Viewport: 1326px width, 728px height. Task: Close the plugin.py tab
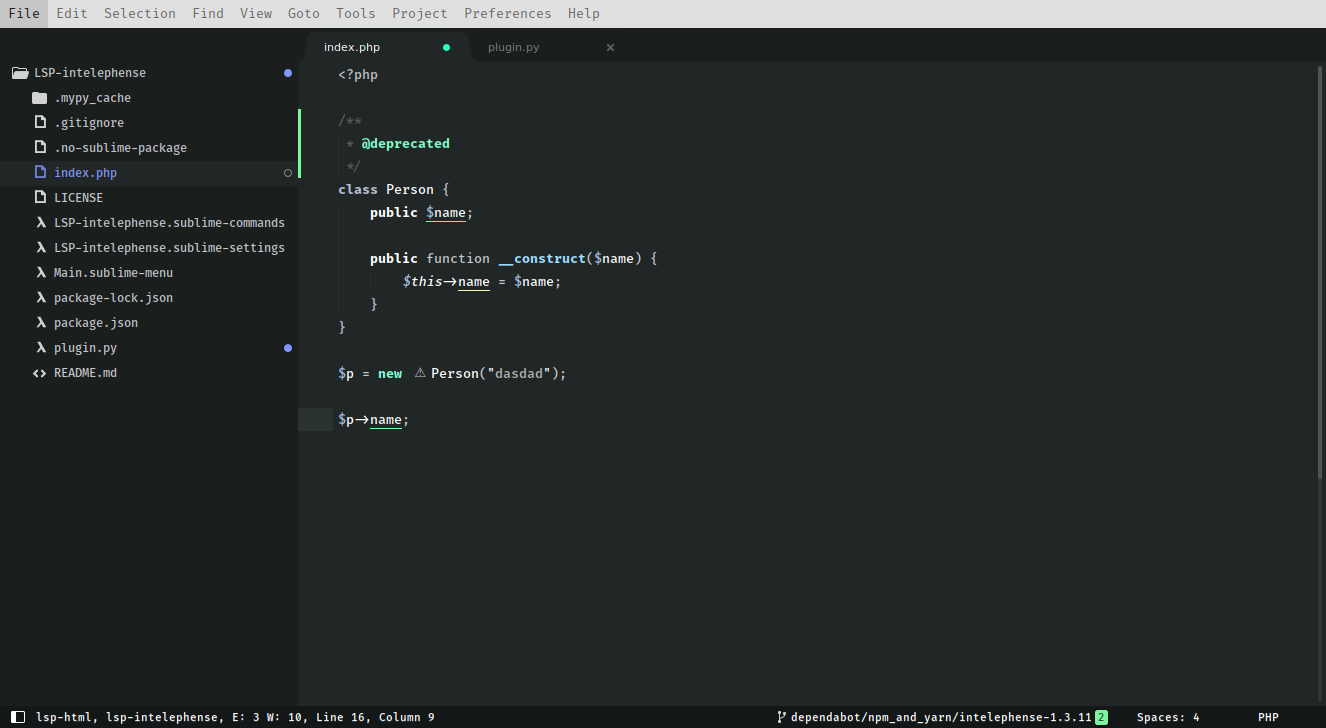610,47
